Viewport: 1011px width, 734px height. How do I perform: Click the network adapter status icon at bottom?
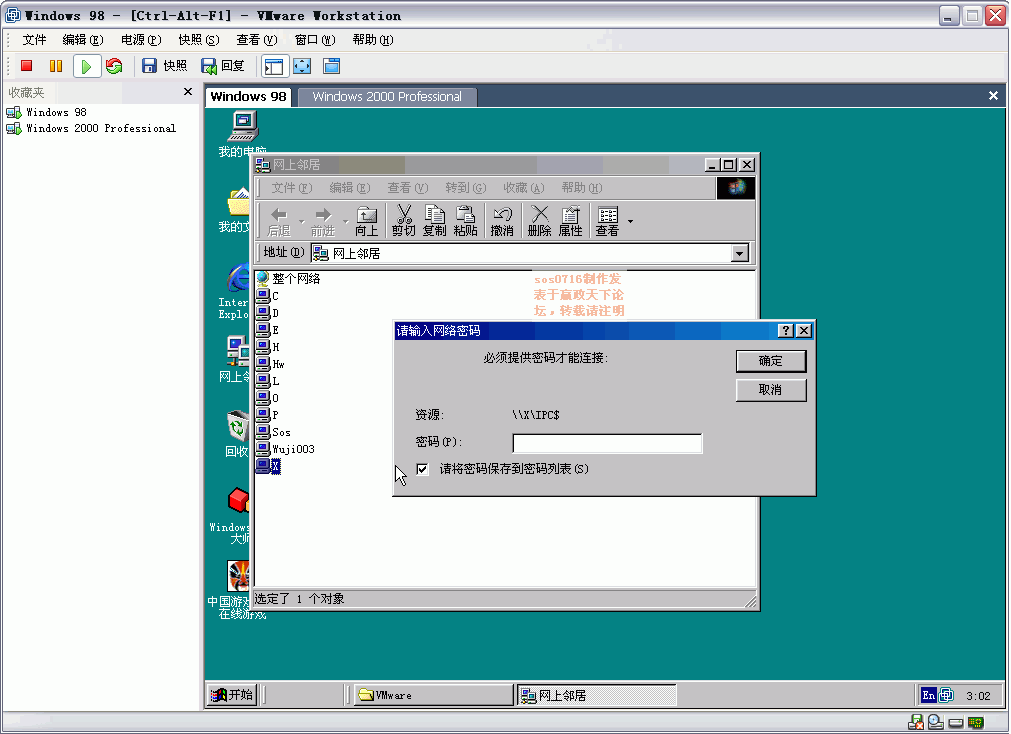977,722
